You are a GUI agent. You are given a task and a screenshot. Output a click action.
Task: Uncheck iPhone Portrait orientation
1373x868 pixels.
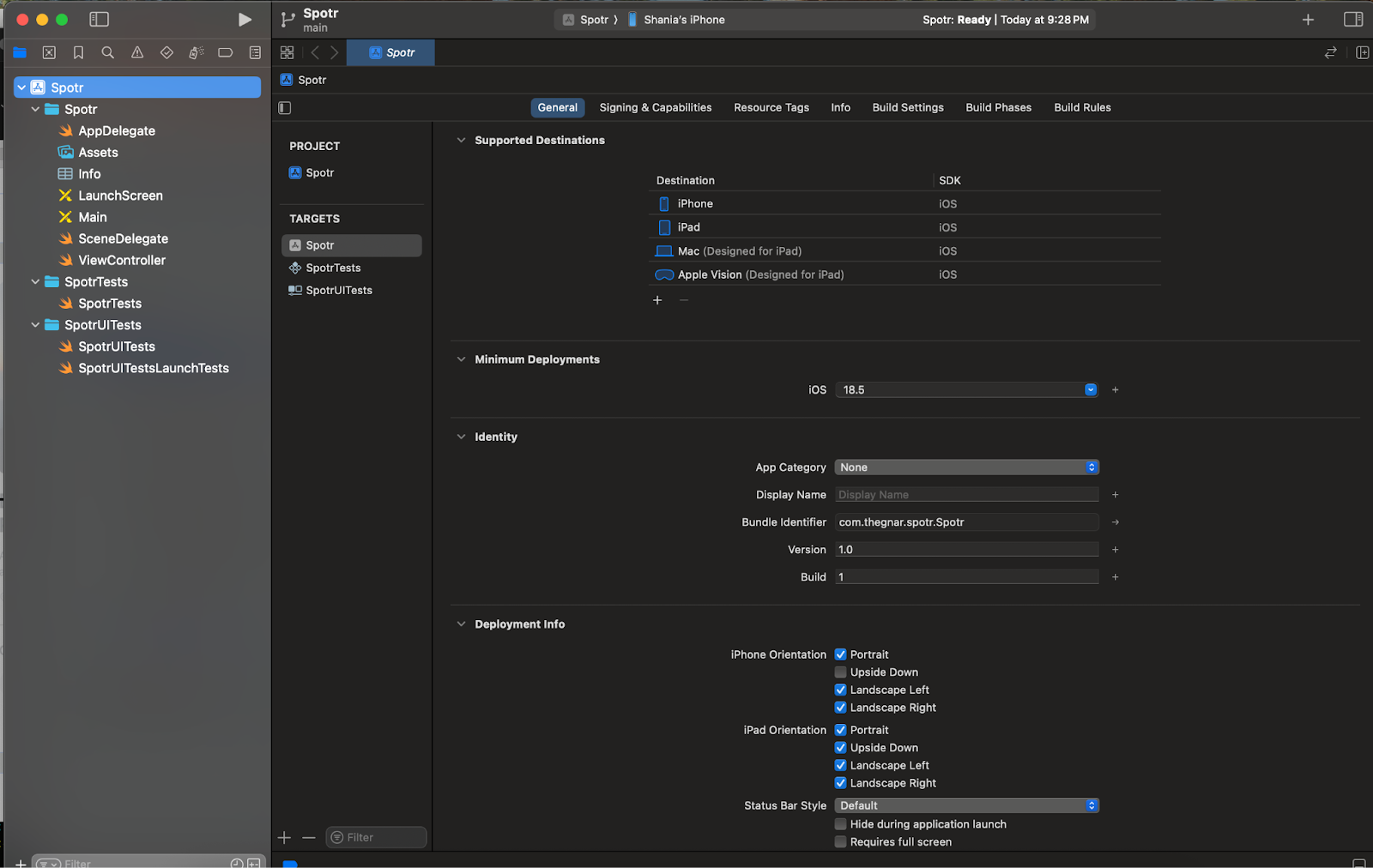(841, 654)
